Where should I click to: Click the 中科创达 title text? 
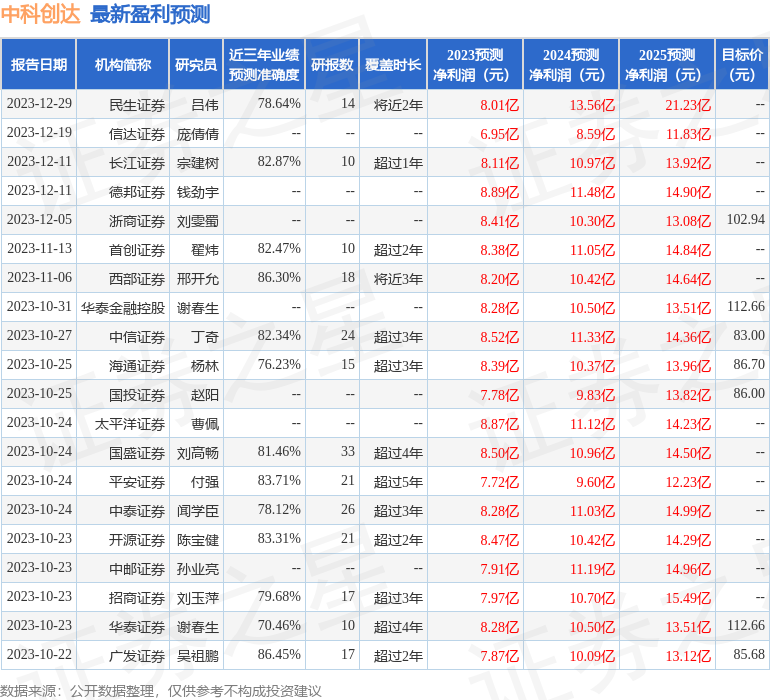[x=40, y=14]
